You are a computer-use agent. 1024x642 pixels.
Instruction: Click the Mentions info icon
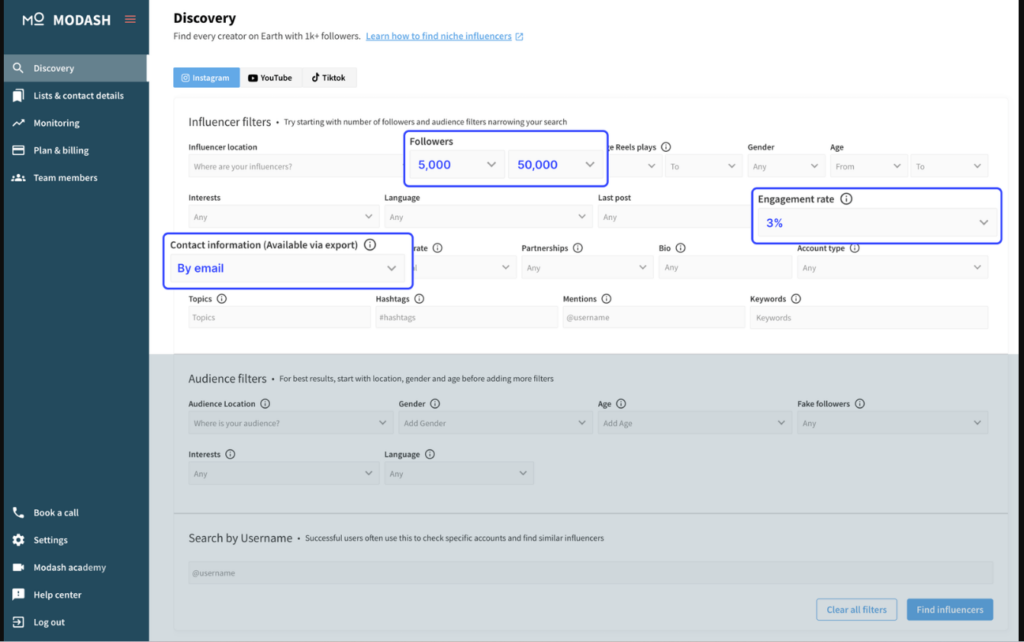click(607, 298)
